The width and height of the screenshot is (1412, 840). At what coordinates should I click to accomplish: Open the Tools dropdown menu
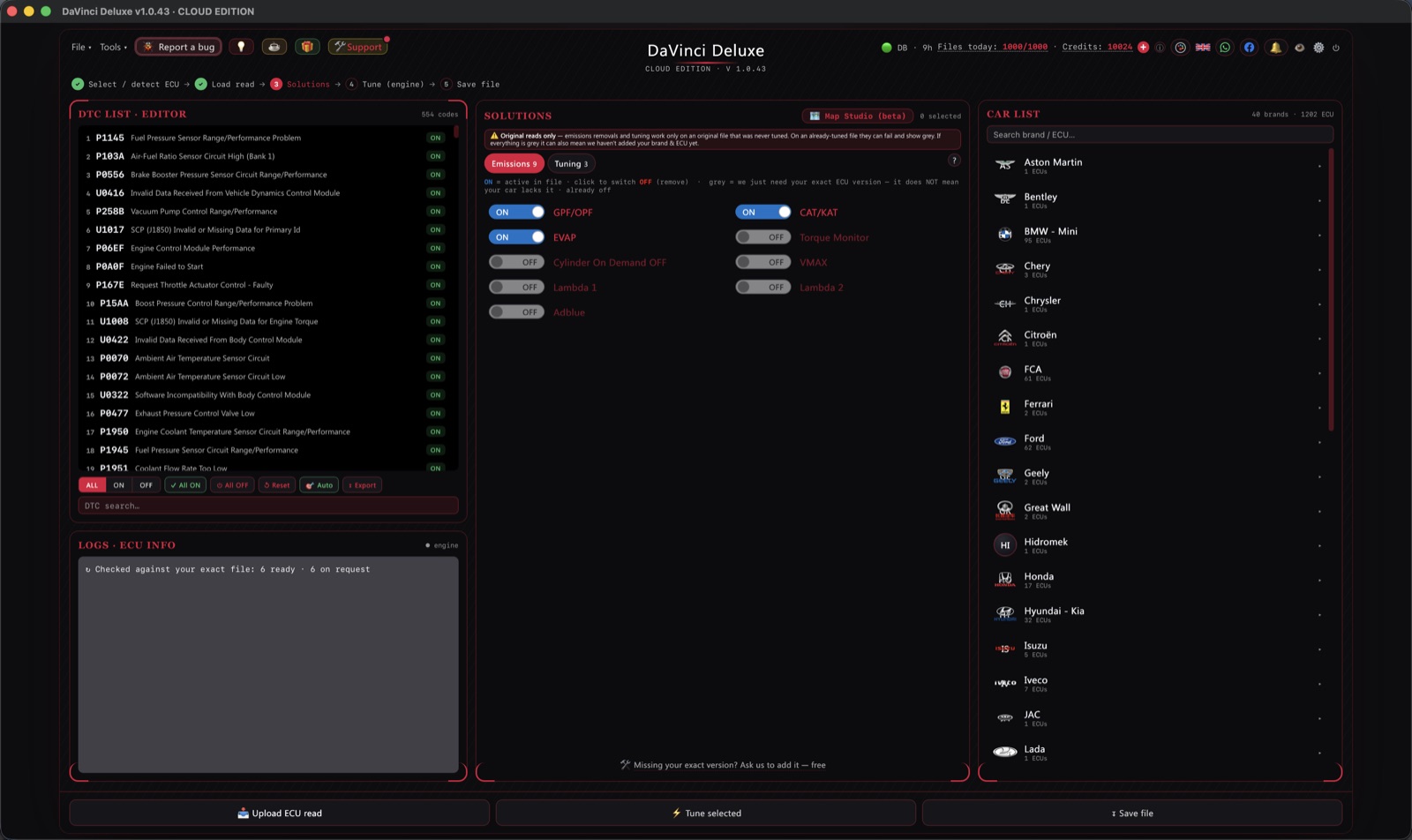[113, 47]
